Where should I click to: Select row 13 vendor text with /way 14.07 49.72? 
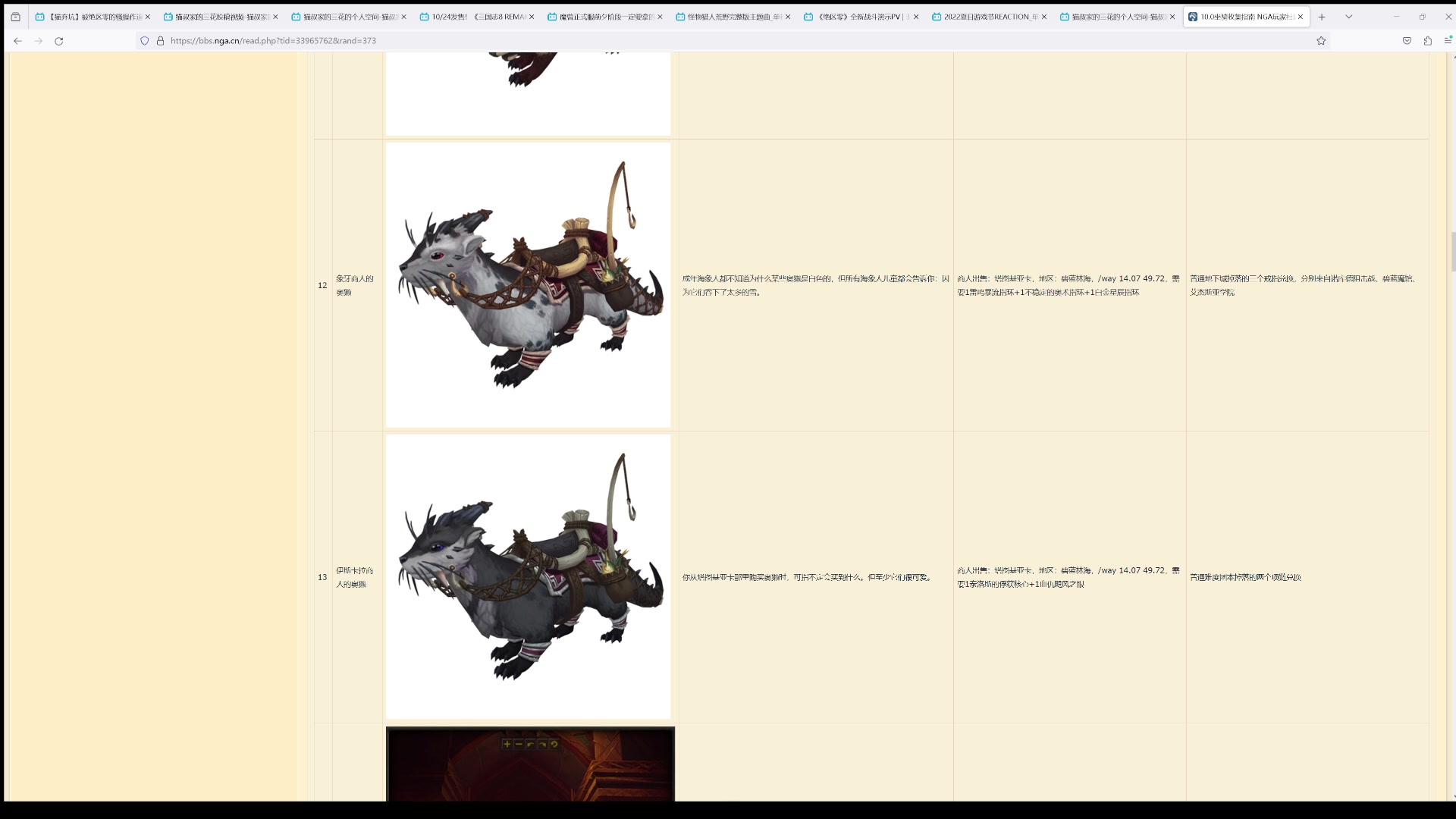[x=1068, y=577]
